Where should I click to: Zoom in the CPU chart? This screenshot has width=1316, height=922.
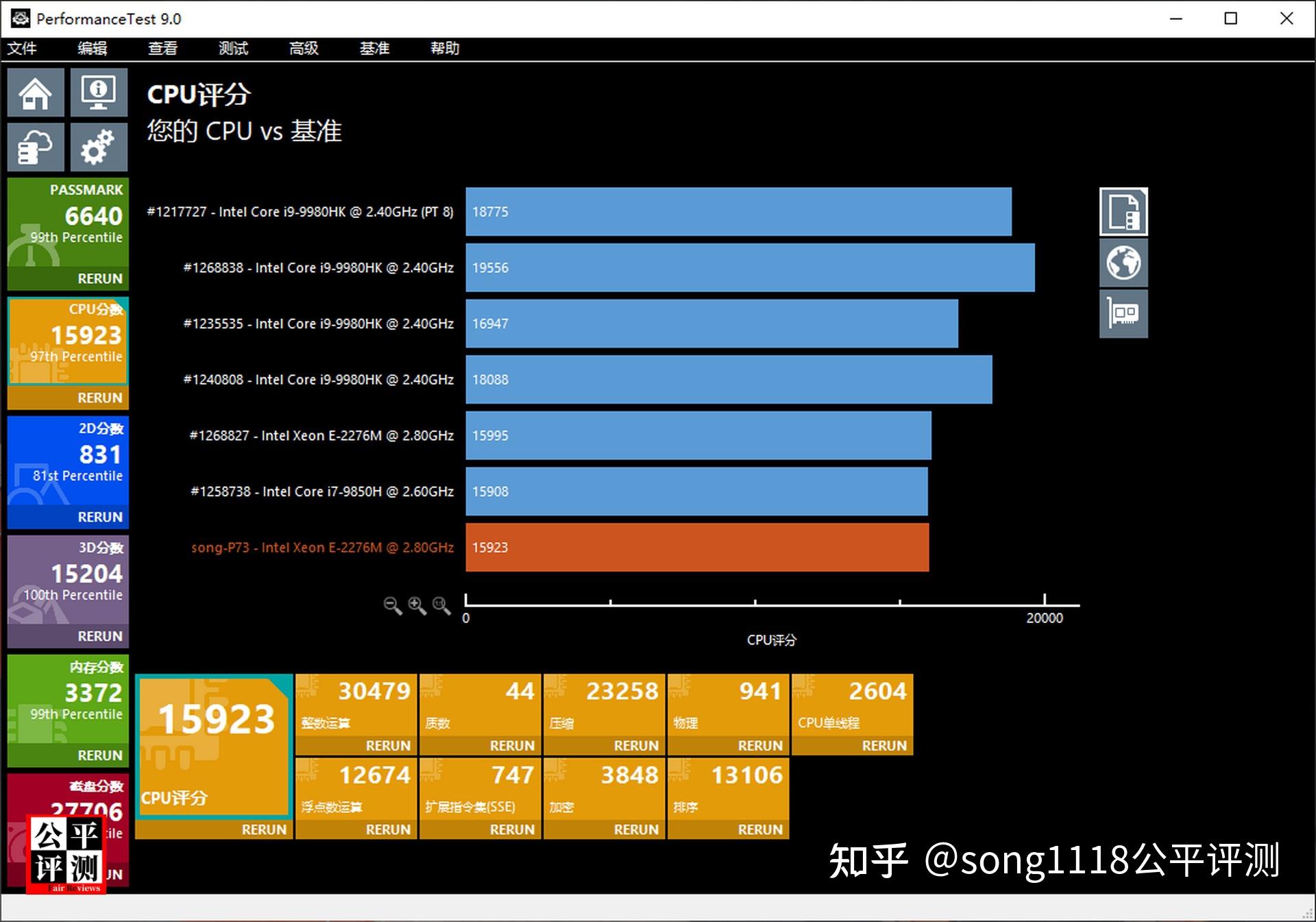coord(417,605)
